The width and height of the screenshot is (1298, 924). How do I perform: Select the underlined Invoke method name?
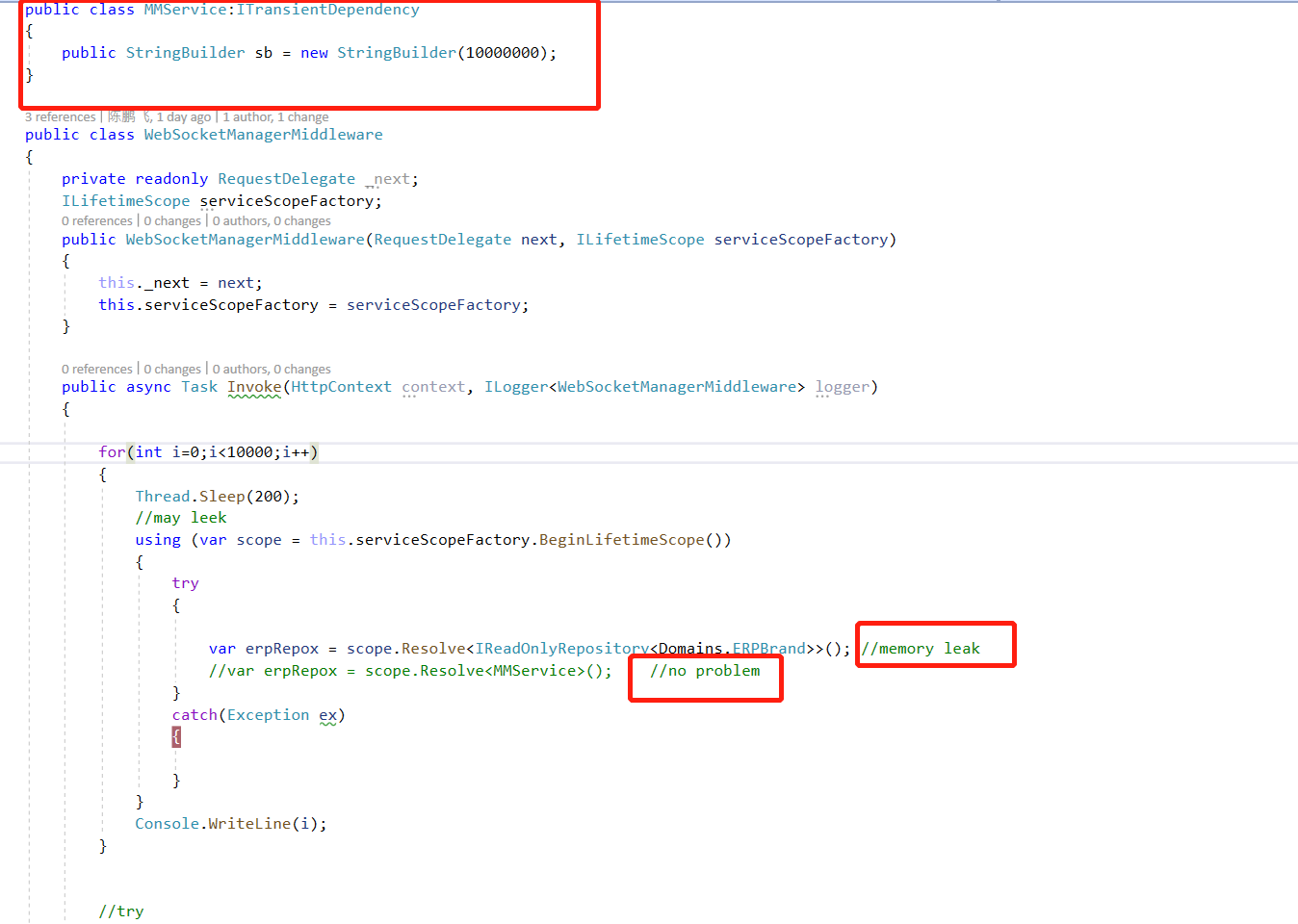click(x=254, y=386)
